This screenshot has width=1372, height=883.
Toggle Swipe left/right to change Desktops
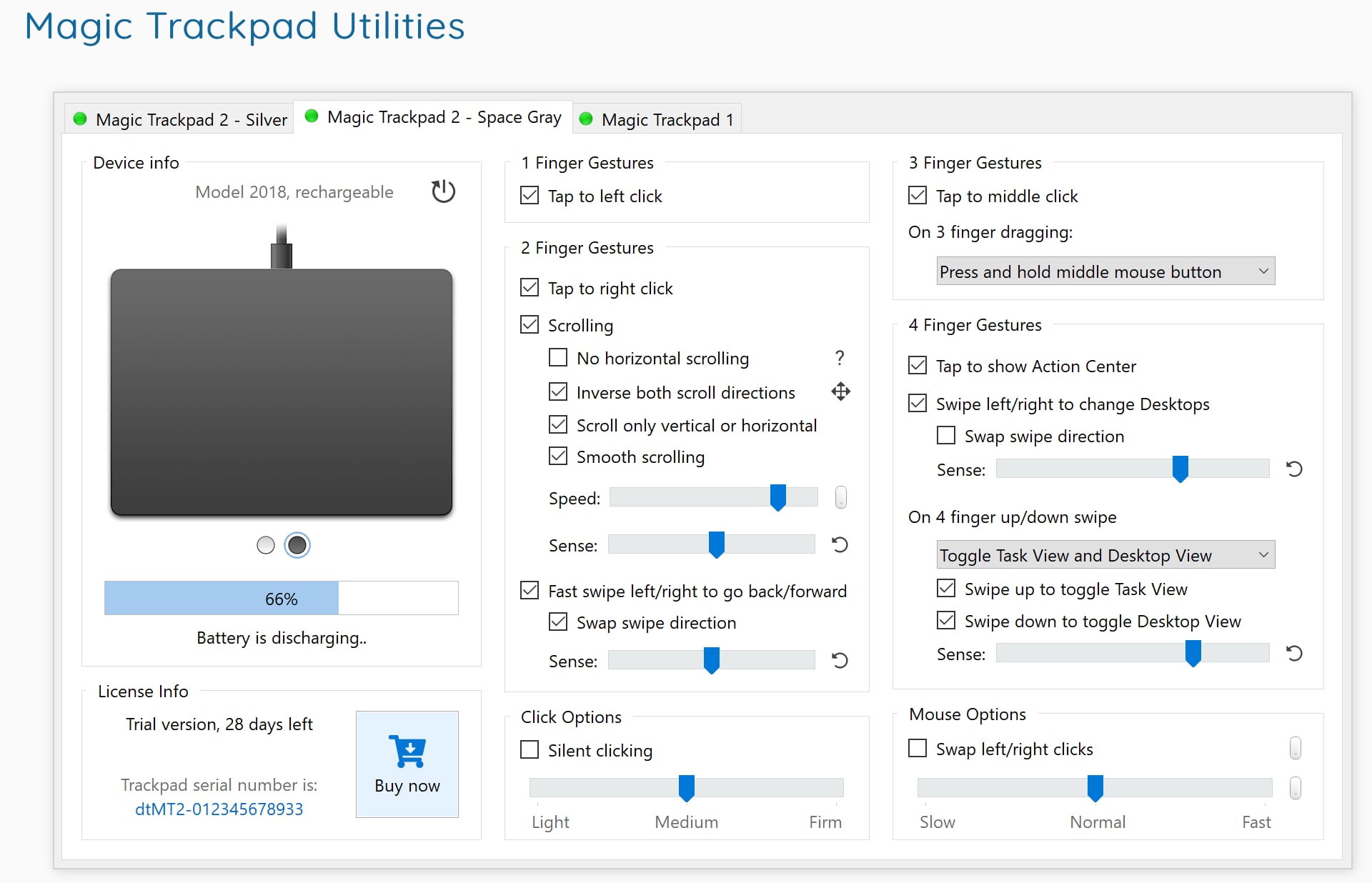[x=918, y=403]
